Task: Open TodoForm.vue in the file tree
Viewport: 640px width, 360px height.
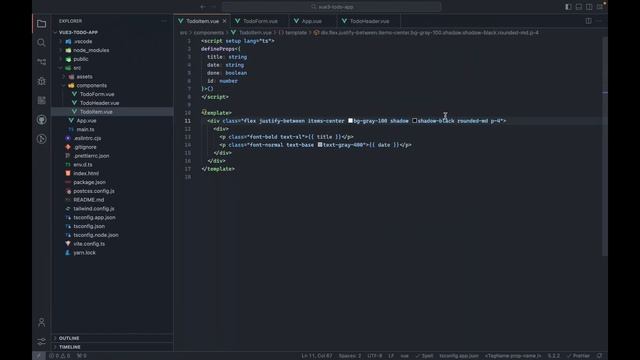Action: coord(112,94)
